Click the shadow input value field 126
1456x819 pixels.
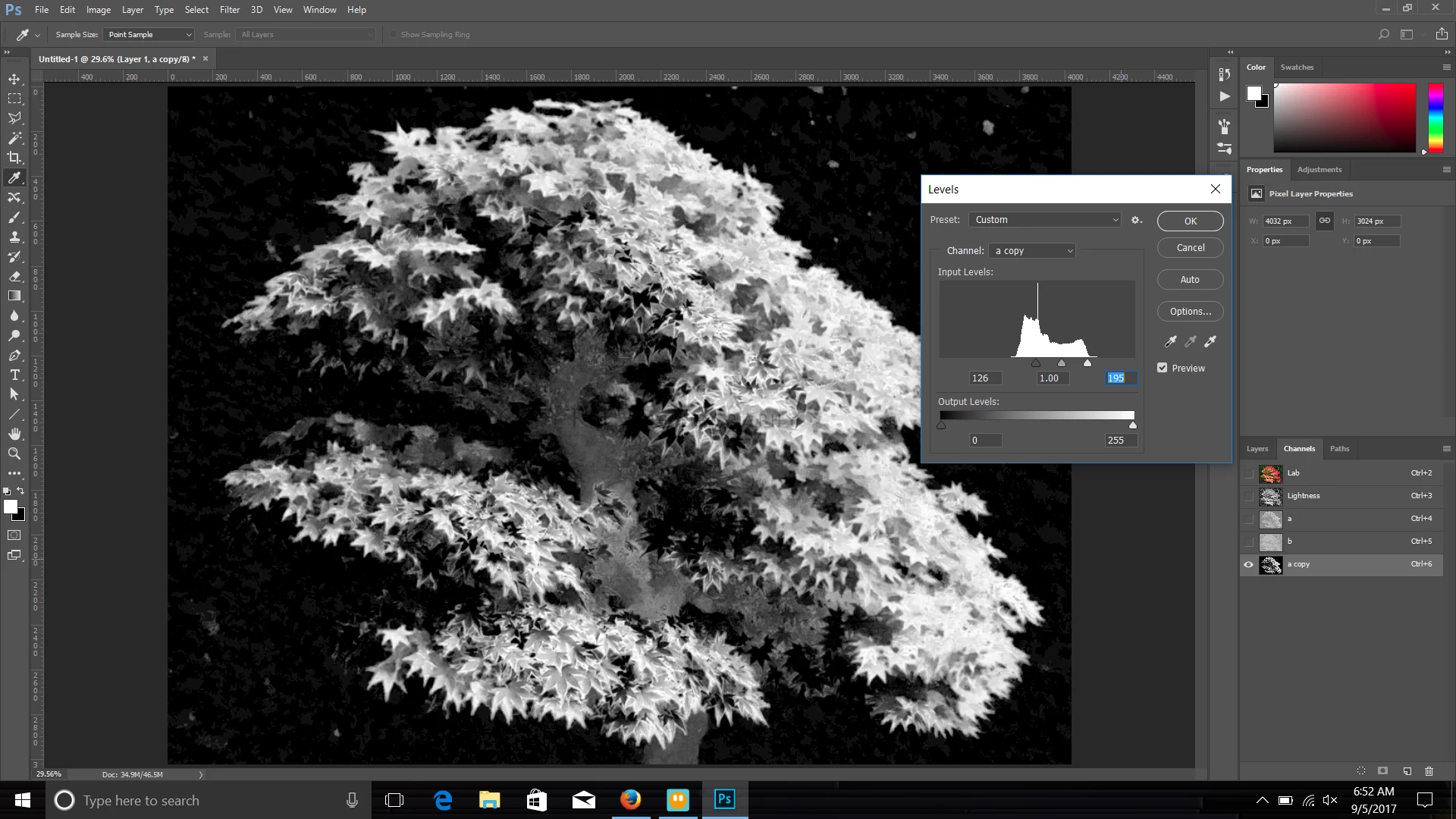[985, 378]
